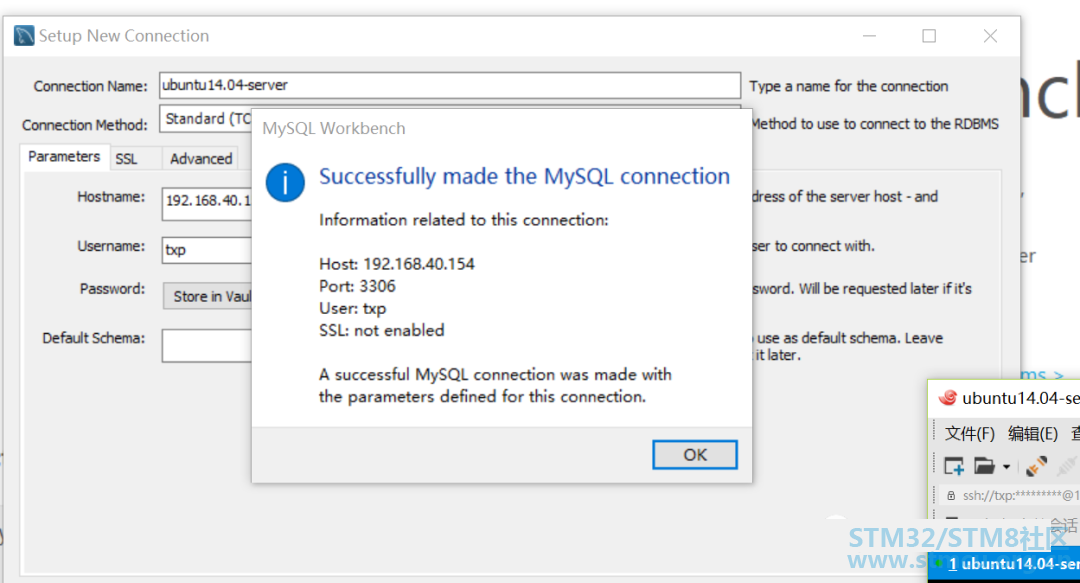Click the lock icon in the ssh address bar
The image size is (1080, 583).
(x=951, y=495)
